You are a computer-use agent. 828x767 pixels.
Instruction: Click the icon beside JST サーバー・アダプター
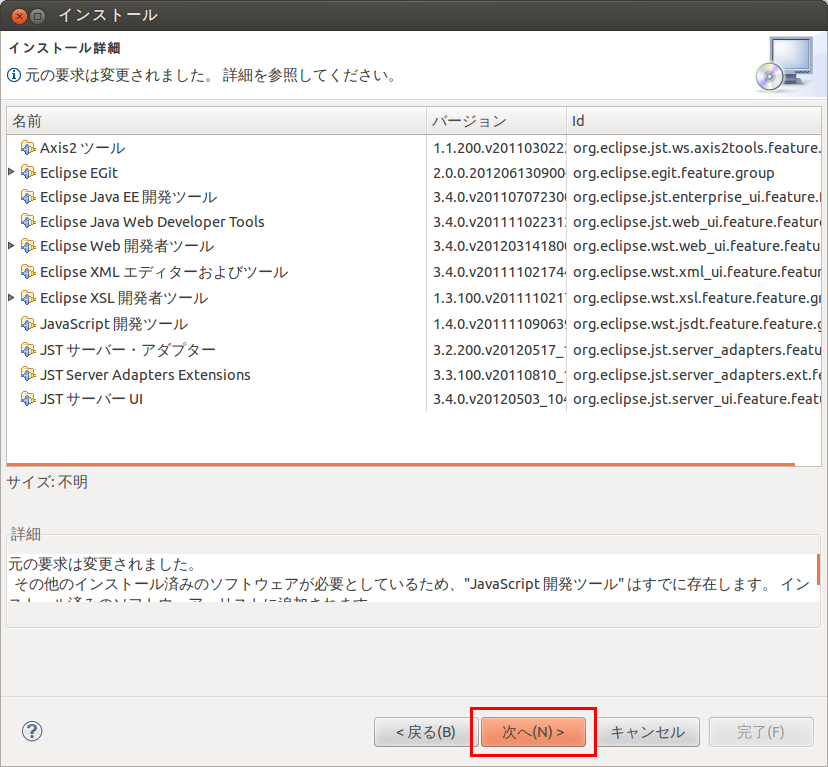[28, 349]
